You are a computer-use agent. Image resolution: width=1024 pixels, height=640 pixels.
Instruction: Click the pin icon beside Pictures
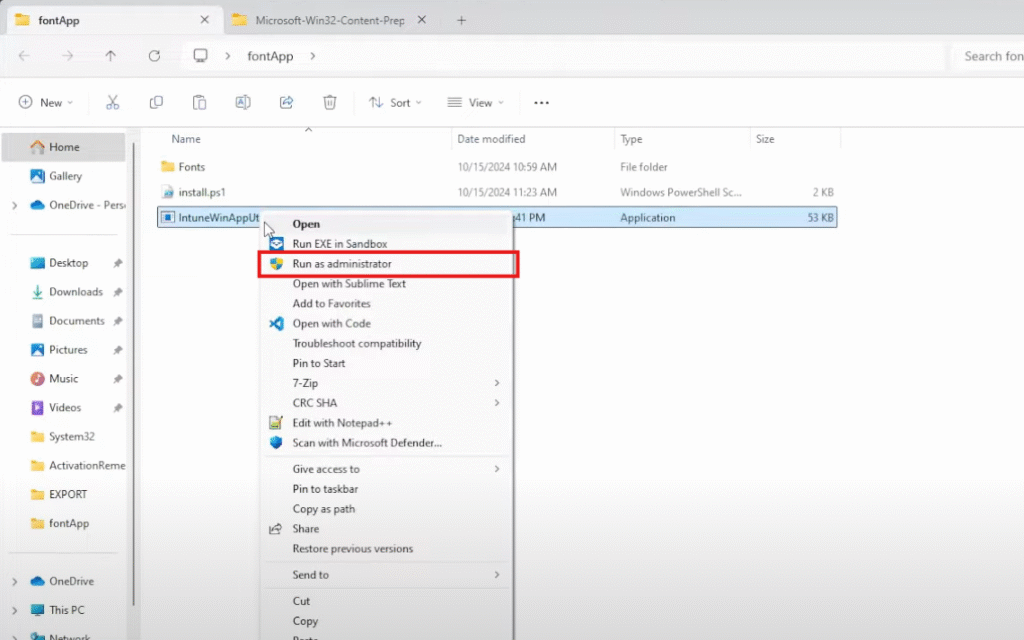(118, 350)
